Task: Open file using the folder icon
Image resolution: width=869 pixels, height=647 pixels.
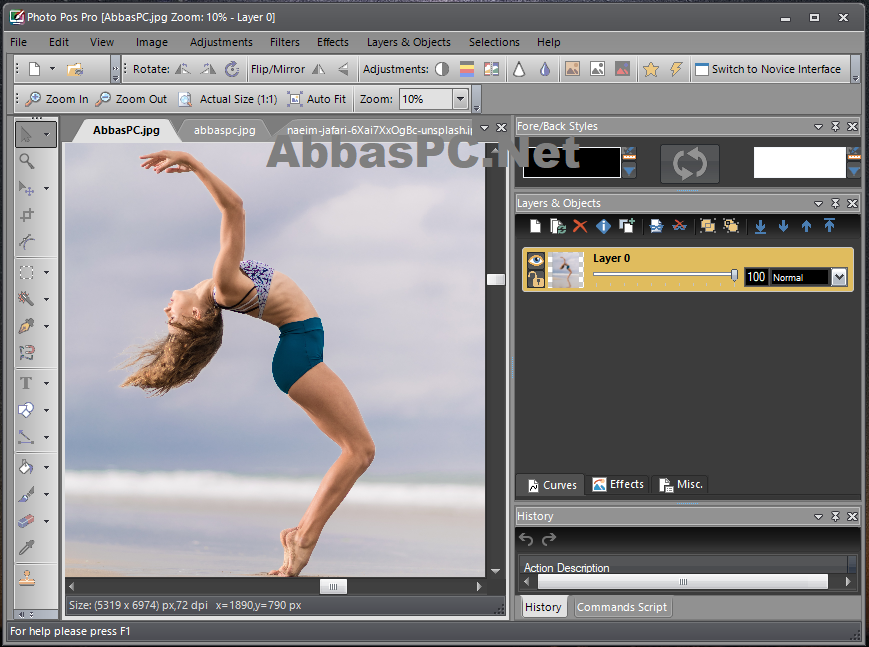Action: click(75, 69)
